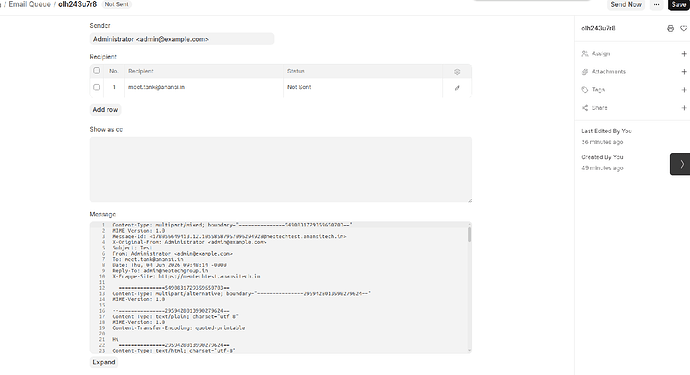This screenshot has height=375, width=690.
Task: Click the Sender input field
Action: (182, 39)
